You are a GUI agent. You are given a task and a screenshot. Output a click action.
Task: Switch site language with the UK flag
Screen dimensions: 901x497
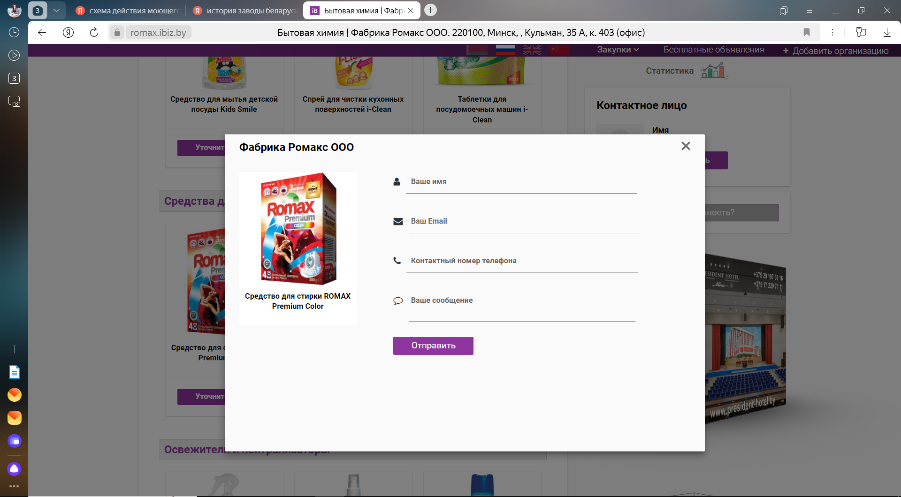click(532, 51)
